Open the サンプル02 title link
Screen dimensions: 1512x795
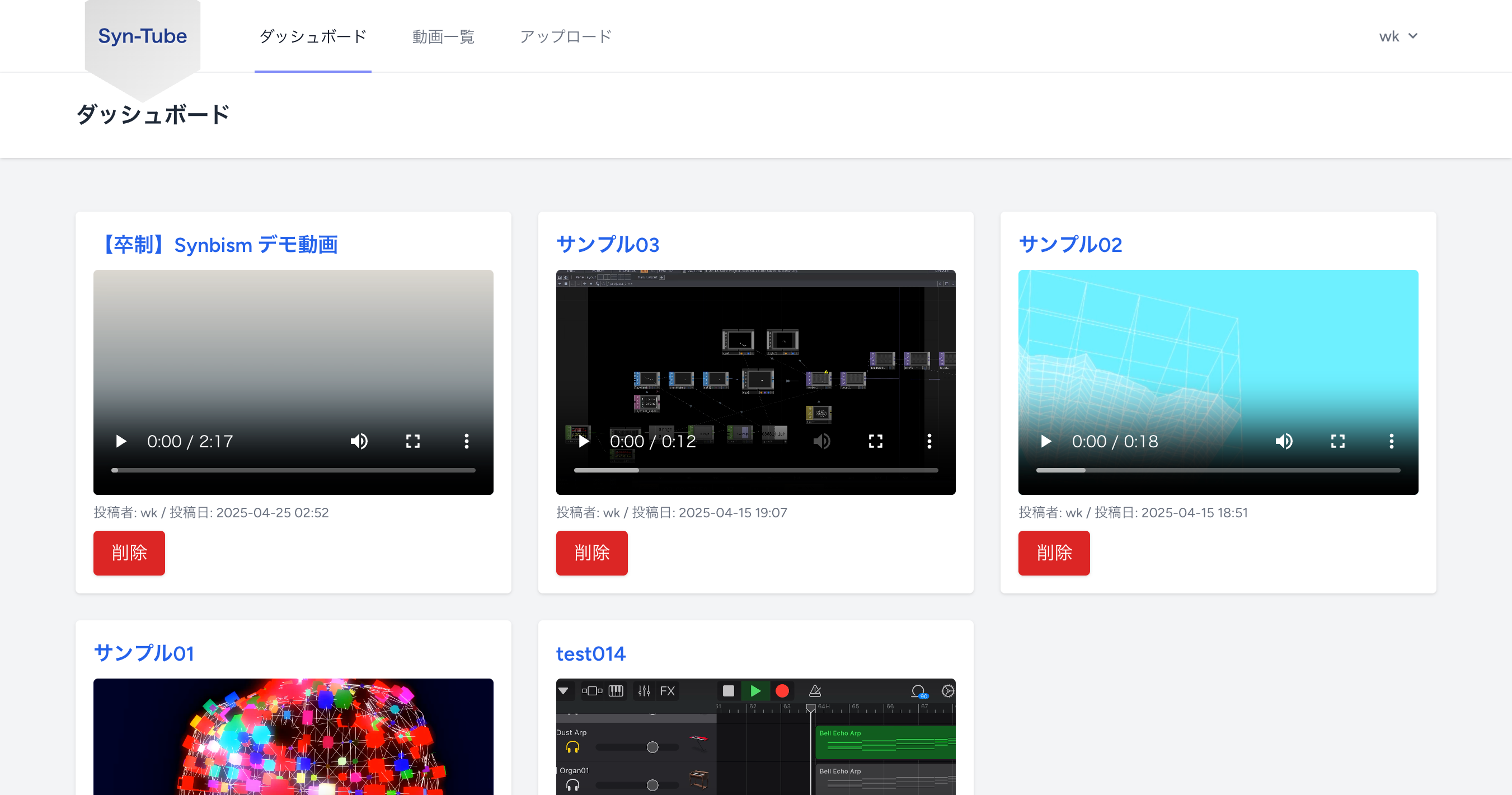pos(1070,245)
